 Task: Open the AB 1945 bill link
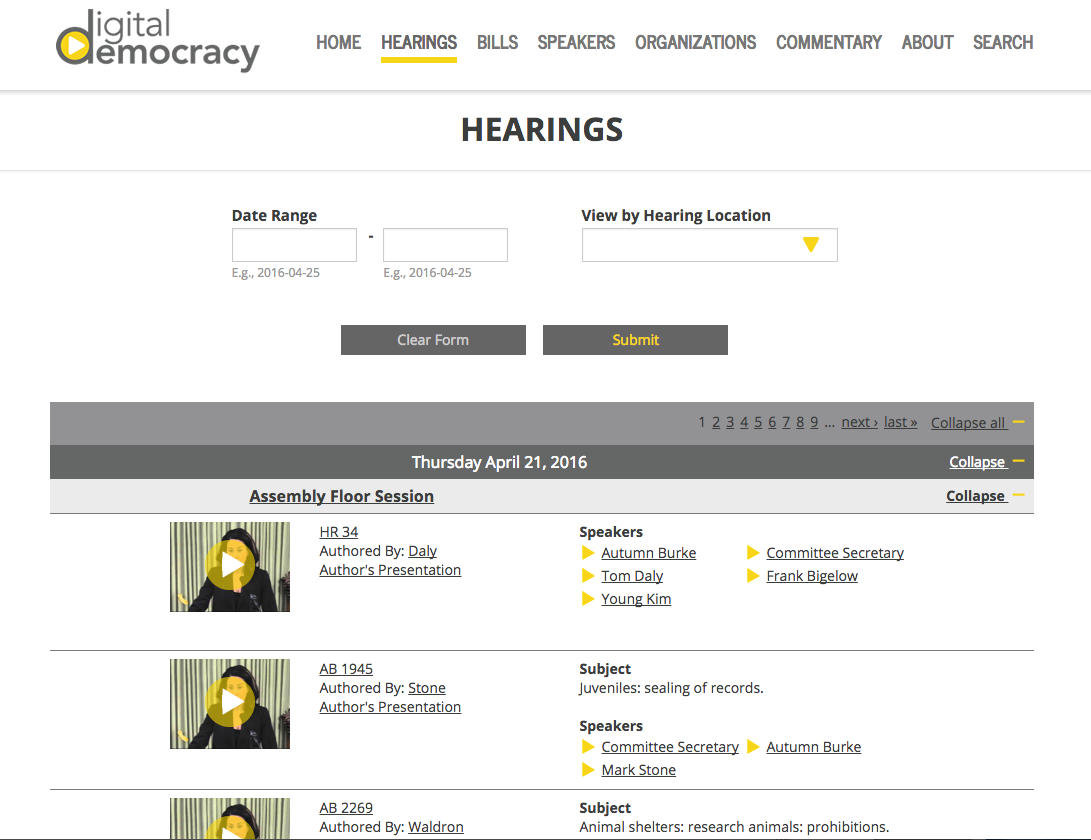tap(346, 669)
